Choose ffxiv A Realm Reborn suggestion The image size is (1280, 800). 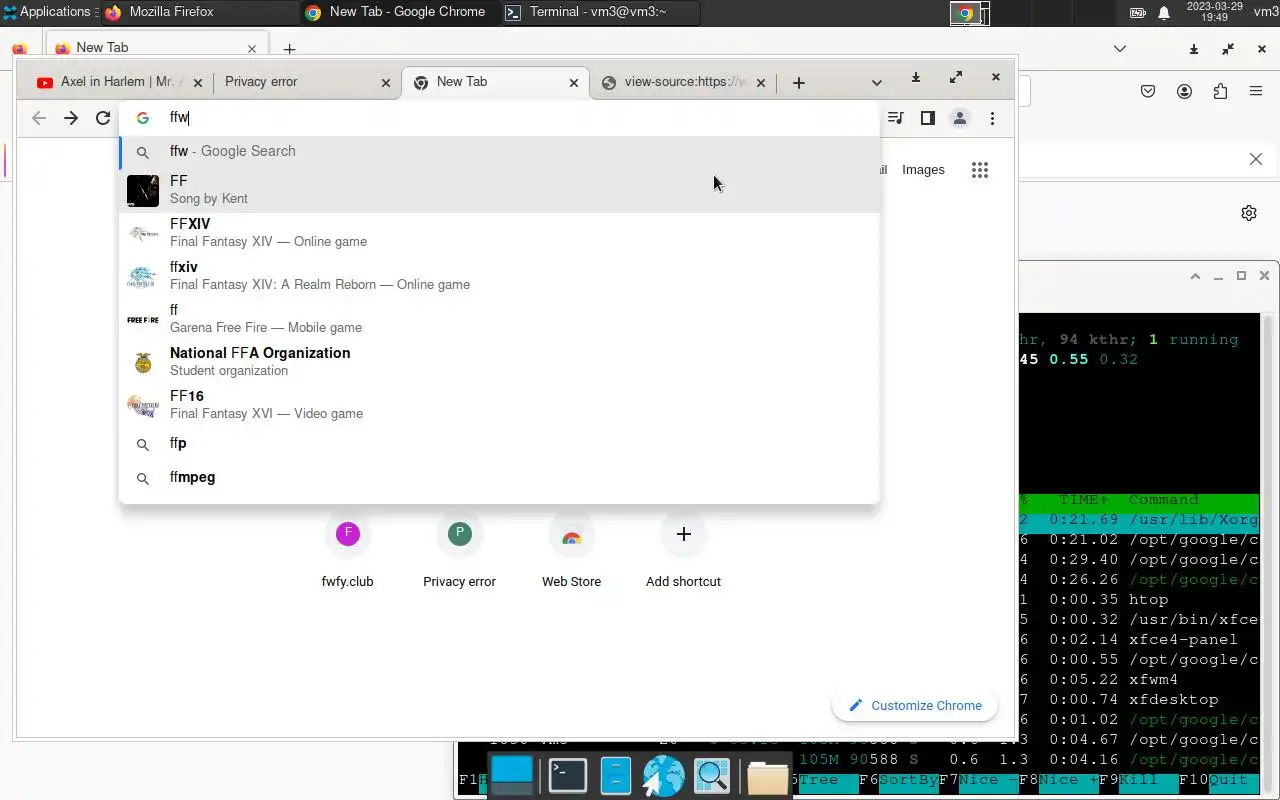(500, 276)
